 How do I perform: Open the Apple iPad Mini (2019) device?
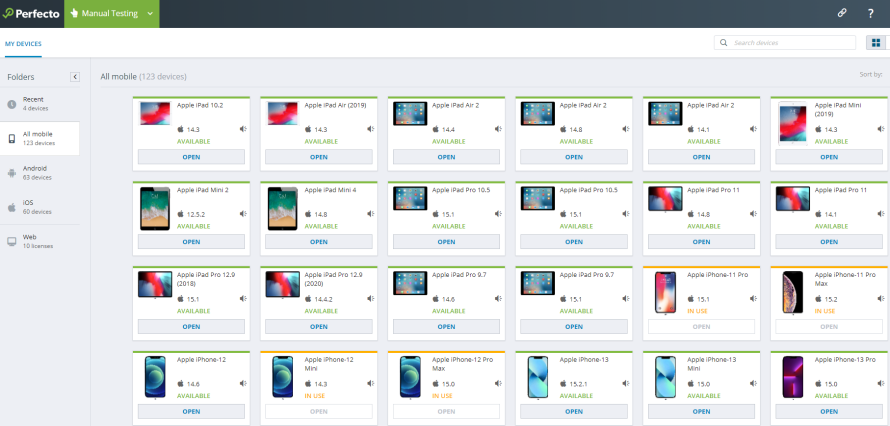click(829, 157)
